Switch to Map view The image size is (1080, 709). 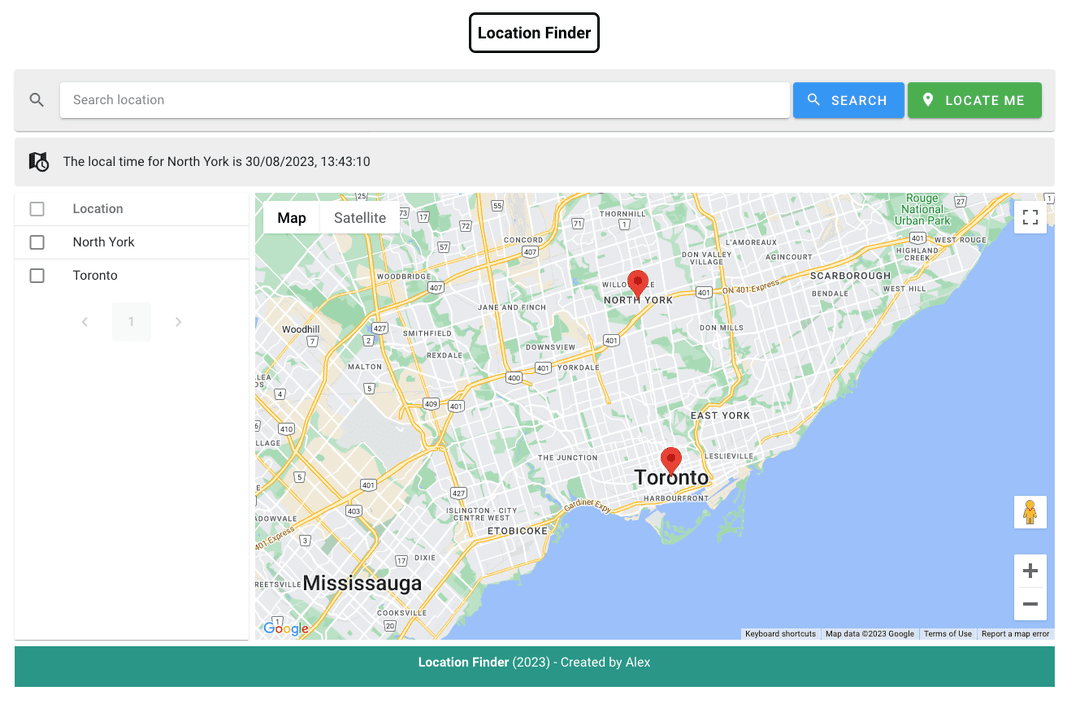click(x=291, y=217)
